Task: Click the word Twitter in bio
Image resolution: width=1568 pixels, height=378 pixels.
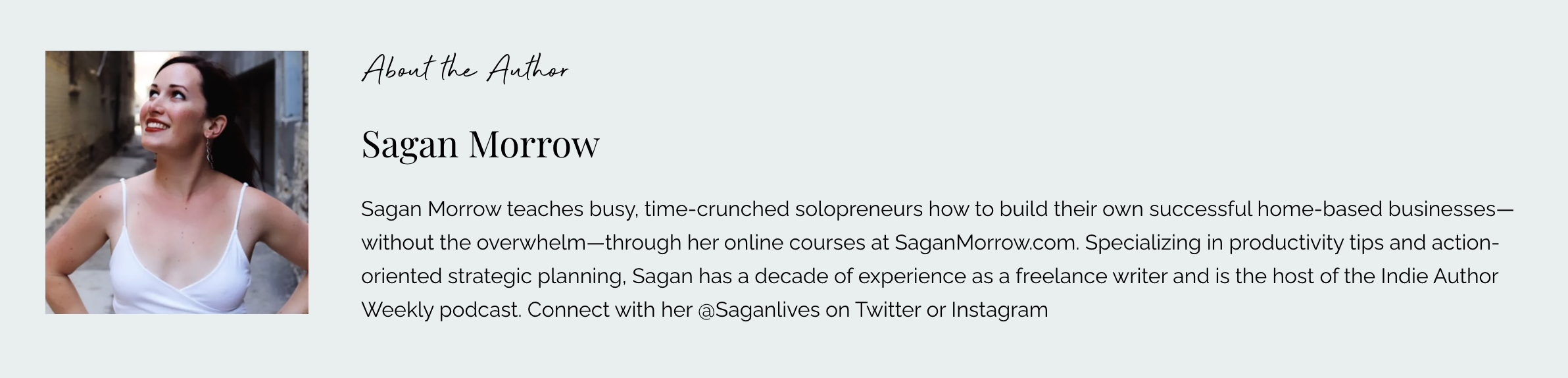Action: pos(887,310)
